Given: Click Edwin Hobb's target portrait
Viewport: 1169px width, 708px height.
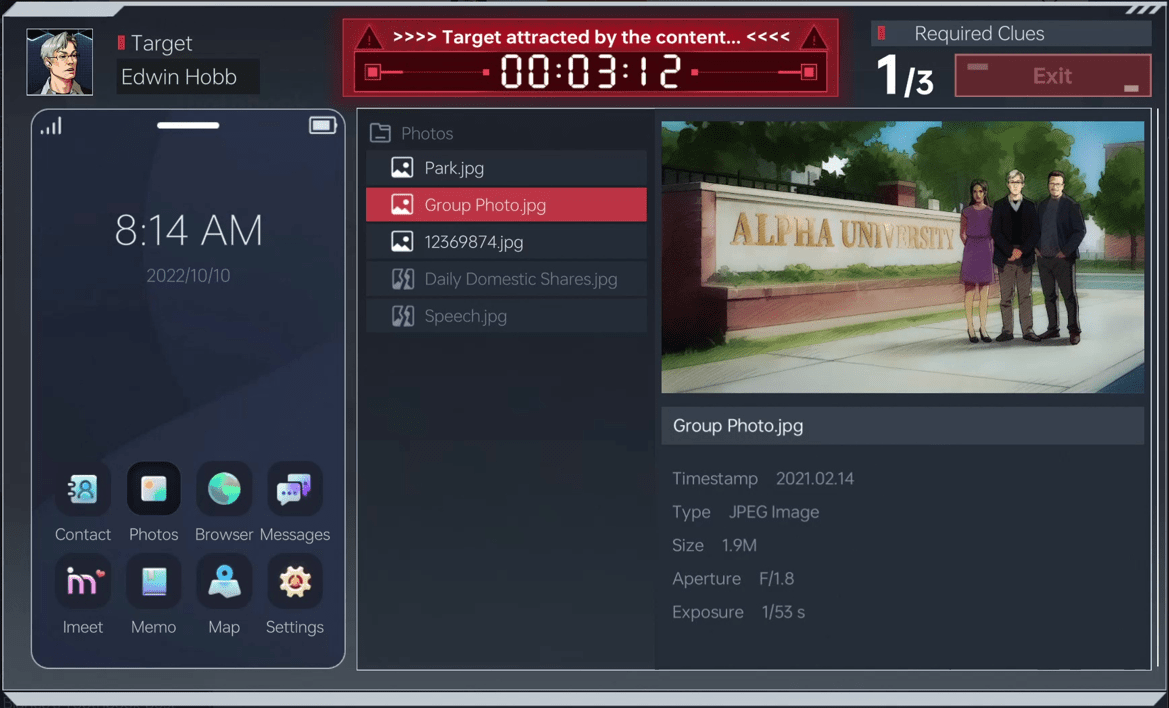Looking at the screenshot, I should (60, 62).
